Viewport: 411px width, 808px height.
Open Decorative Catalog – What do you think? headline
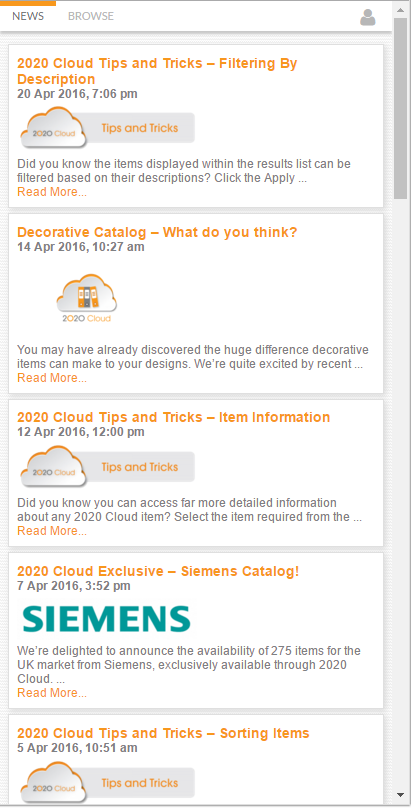coord(157,232)
